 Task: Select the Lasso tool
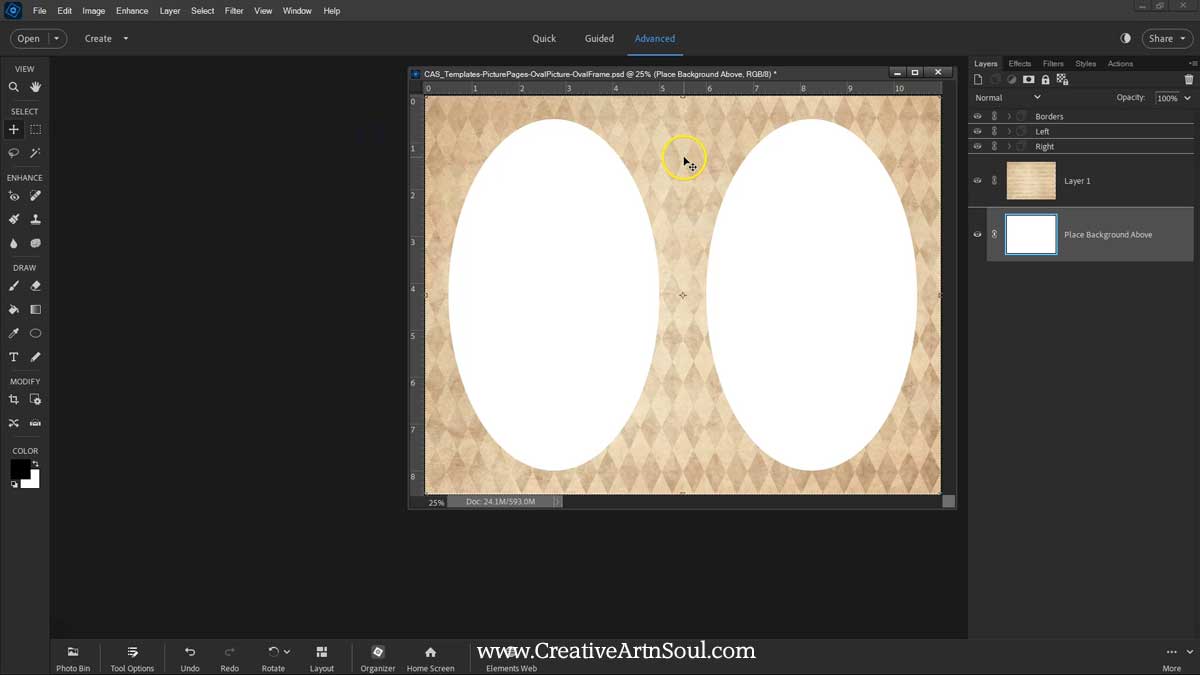pos(14,153)
